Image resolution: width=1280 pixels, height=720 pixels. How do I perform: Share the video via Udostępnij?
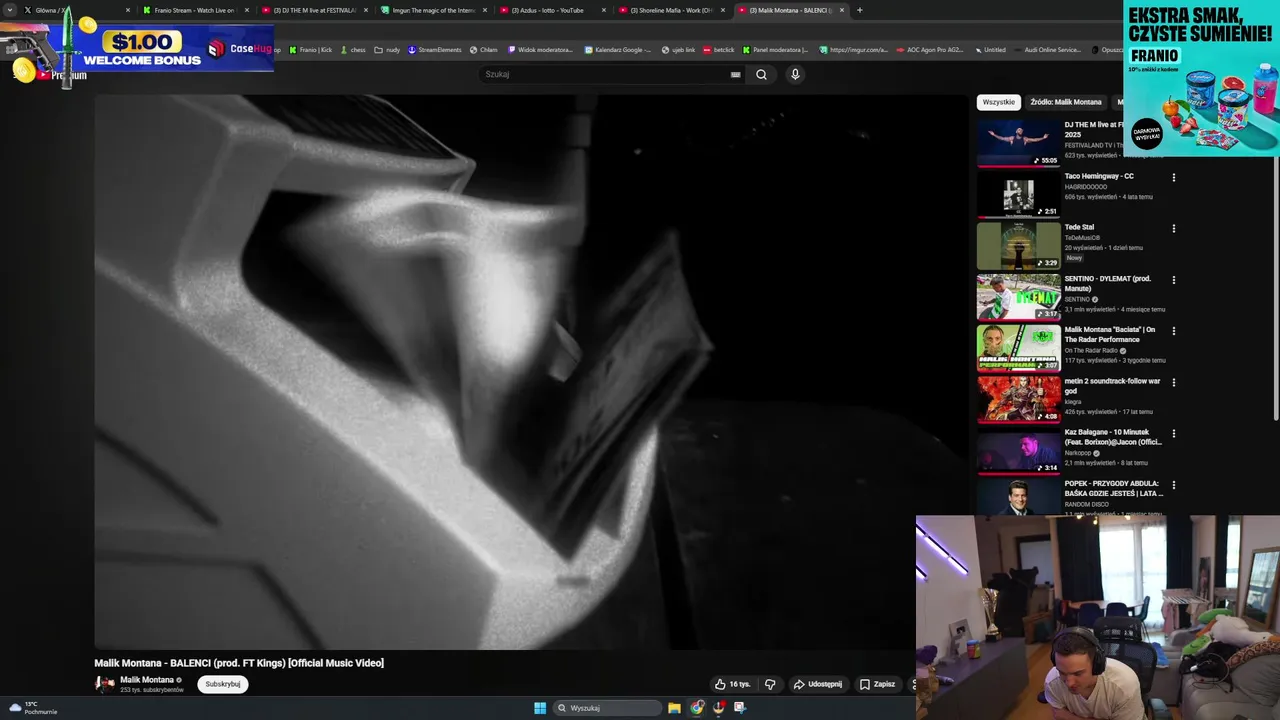pos(817,684)
